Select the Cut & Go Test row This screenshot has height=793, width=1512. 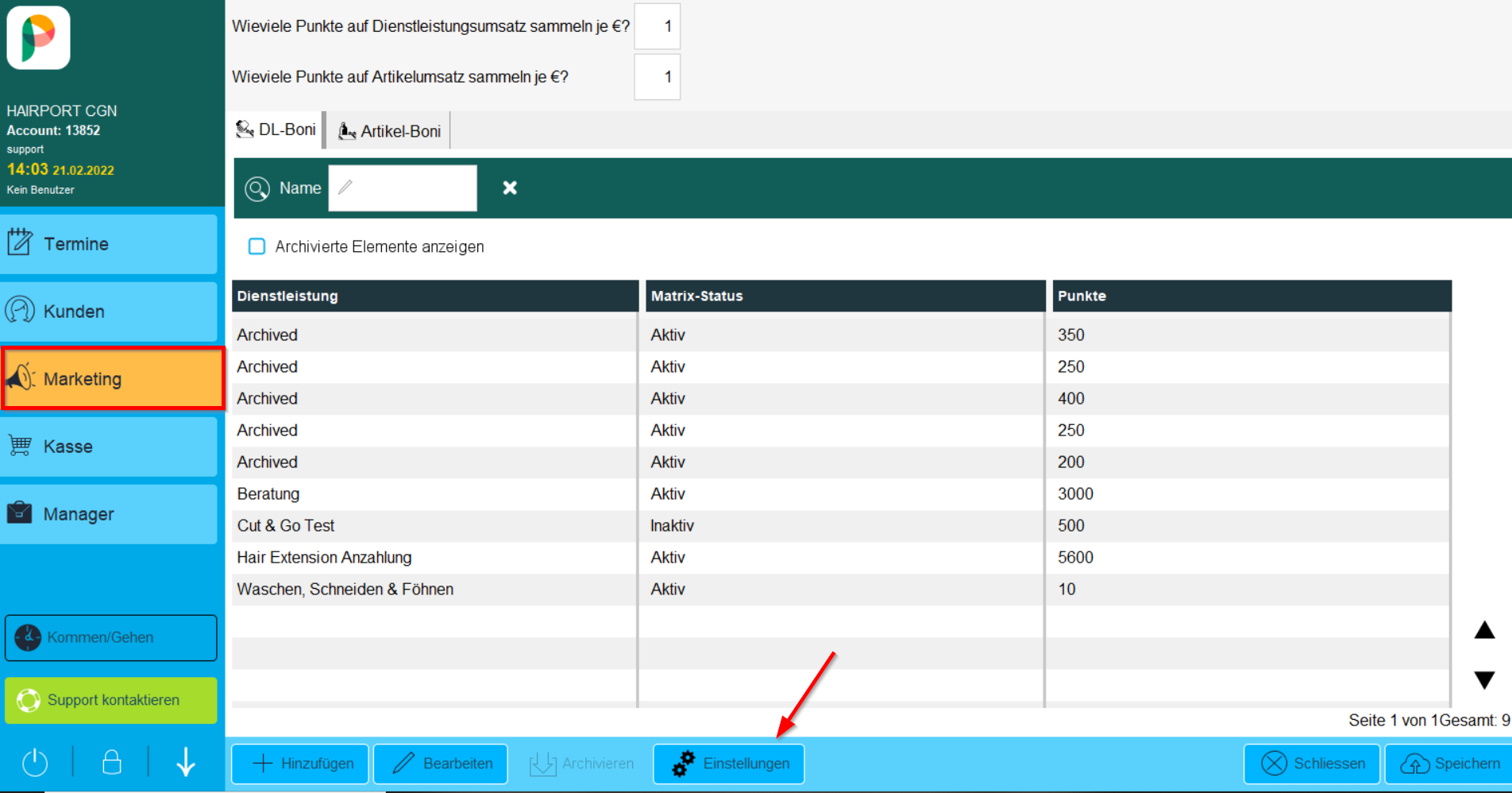click(x=842, y=526)
